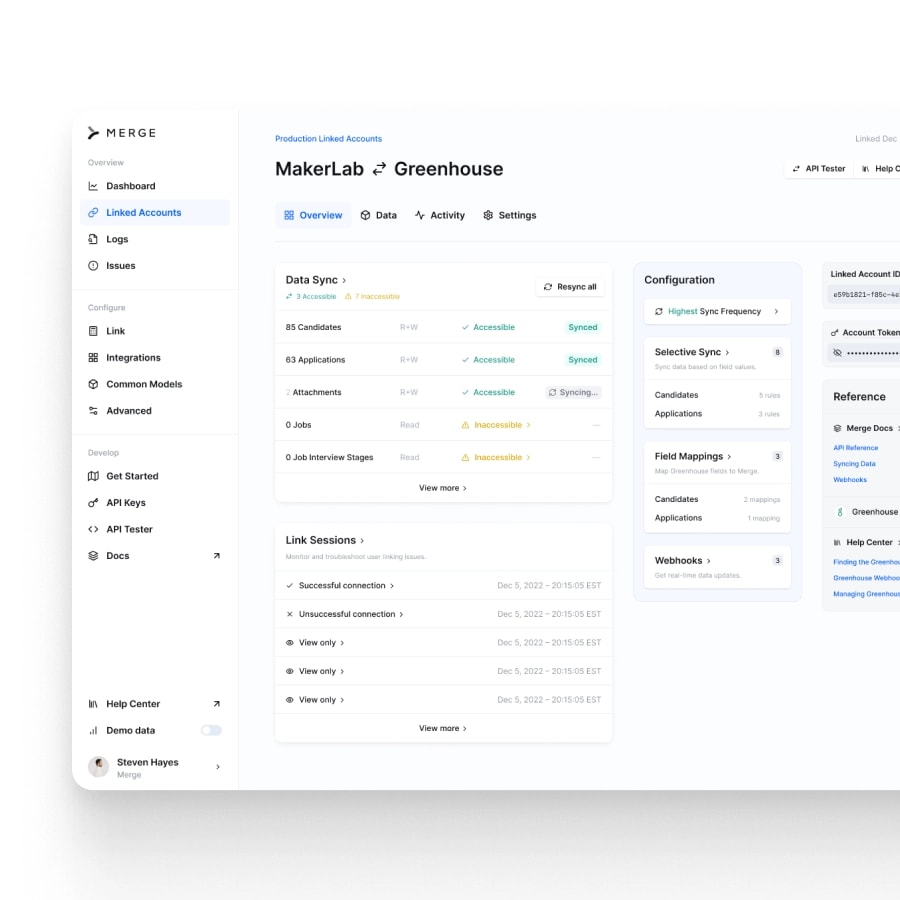Toggle the Demo data switch

(x=211, y=731)
